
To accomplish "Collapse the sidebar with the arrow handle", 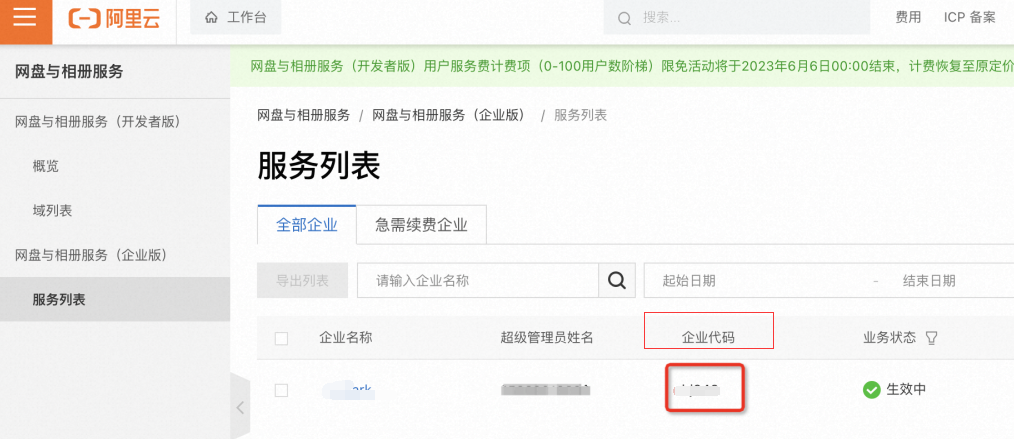I will [240, 407].
